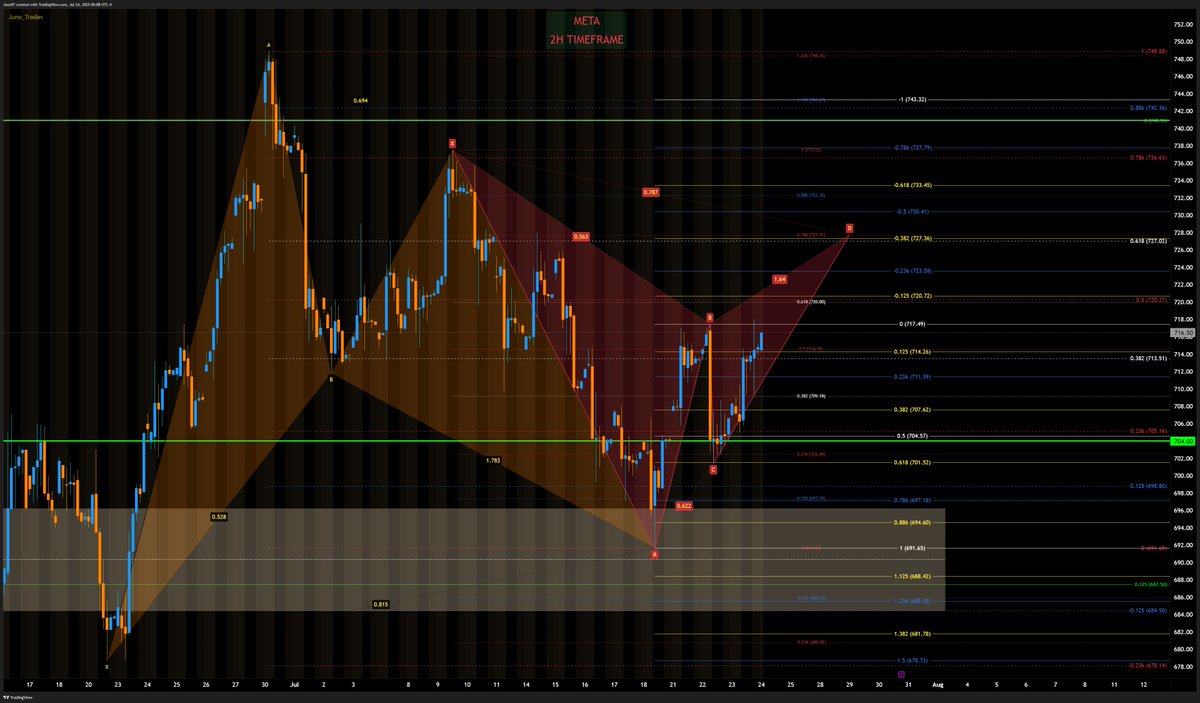Click the -0.5 (730.41) fib level label
The width and height of the screenshot is (1200, 703).
tap(914, 211)
